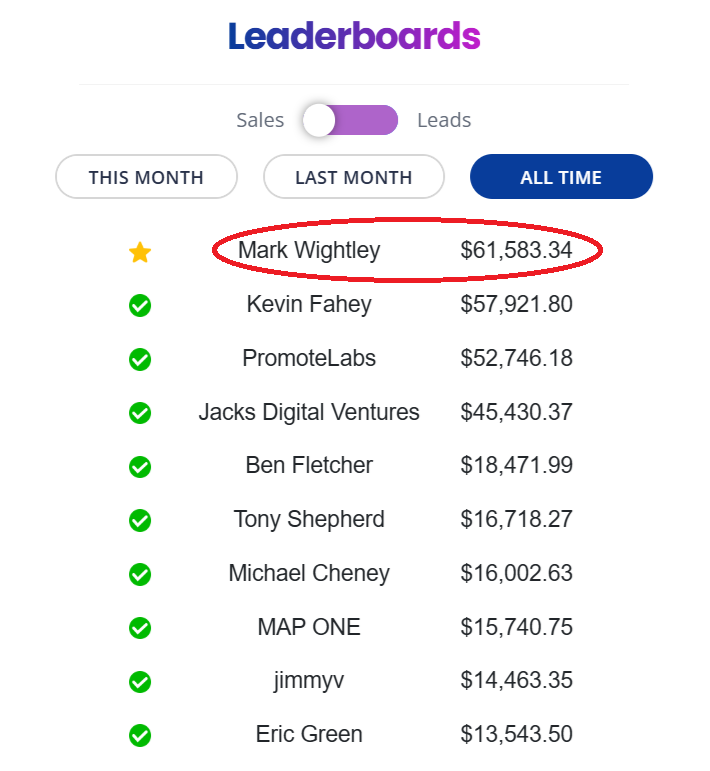The height and width of the screenshot is (771, 710).
Task: Show Last Month leaderboard
Action: pos(353,177)
